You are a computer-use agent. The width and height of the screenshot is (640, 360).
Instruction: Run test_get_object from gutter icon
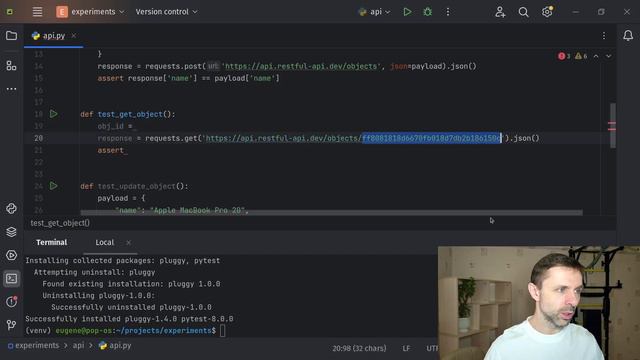click(53, 114)
